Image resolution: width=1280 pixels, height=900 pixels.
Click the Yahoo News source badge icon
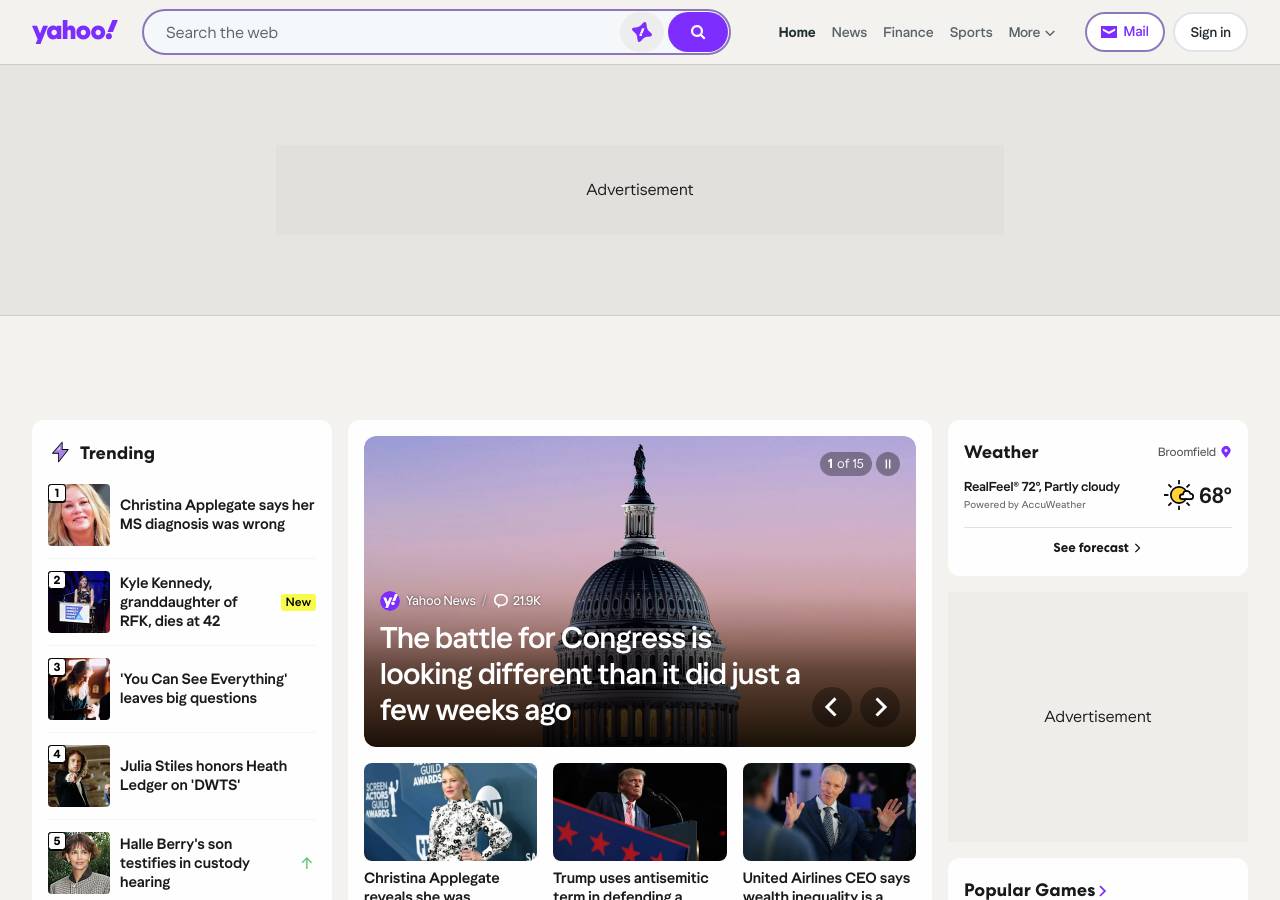pos(390,601)
